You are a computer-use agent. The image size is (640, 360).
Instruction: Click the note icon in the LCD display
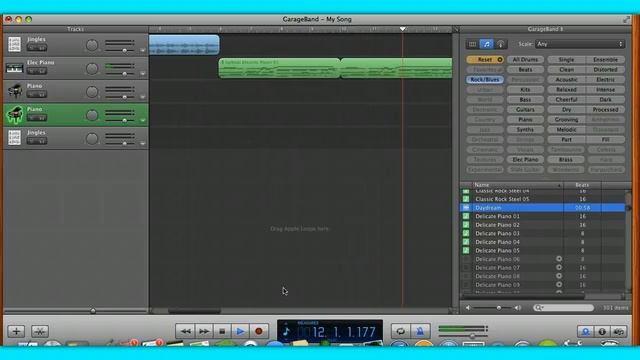point(286,331)
